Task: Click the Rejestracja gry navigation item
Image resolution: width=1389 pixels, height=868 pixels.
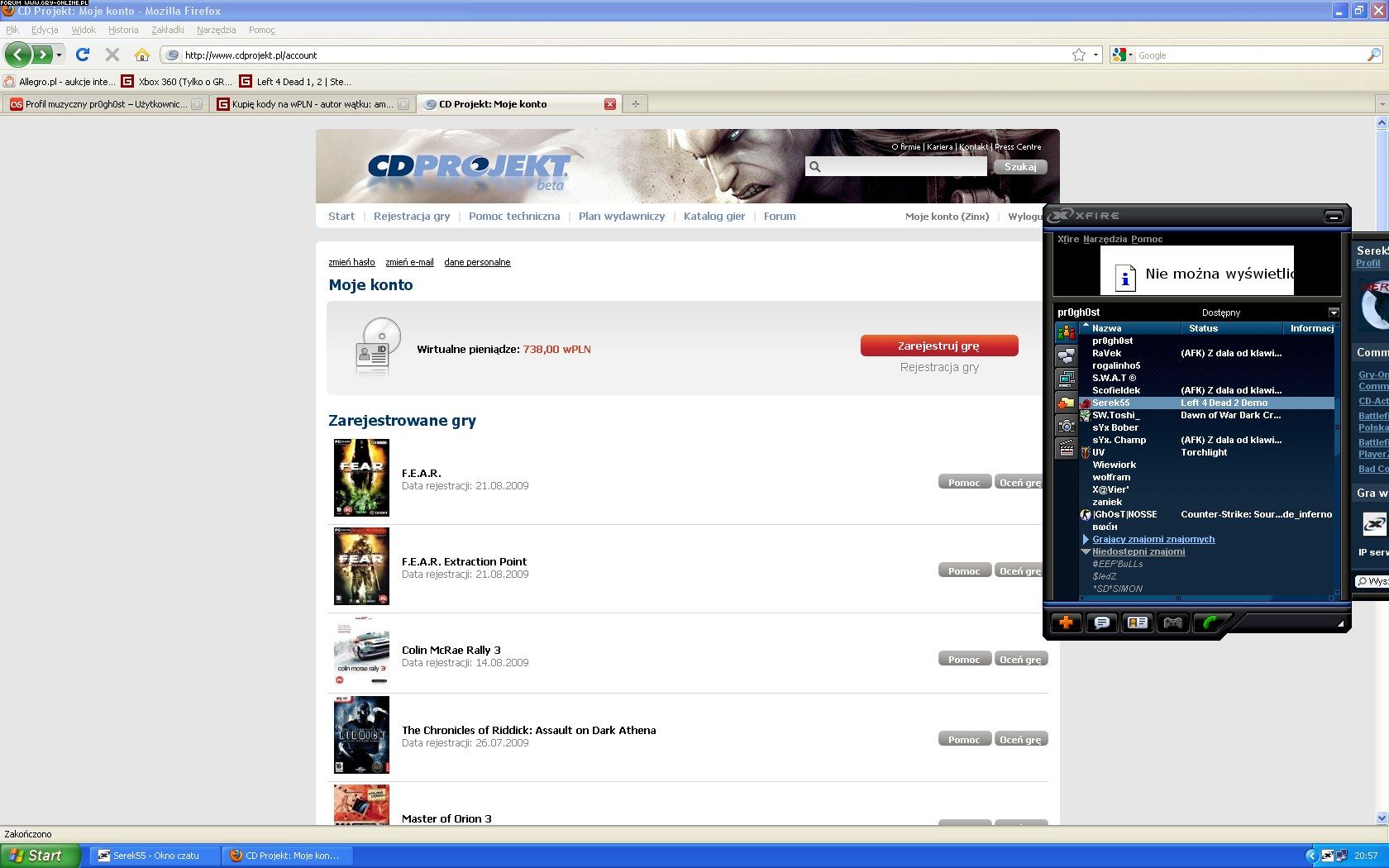Action: coord(412,217)
